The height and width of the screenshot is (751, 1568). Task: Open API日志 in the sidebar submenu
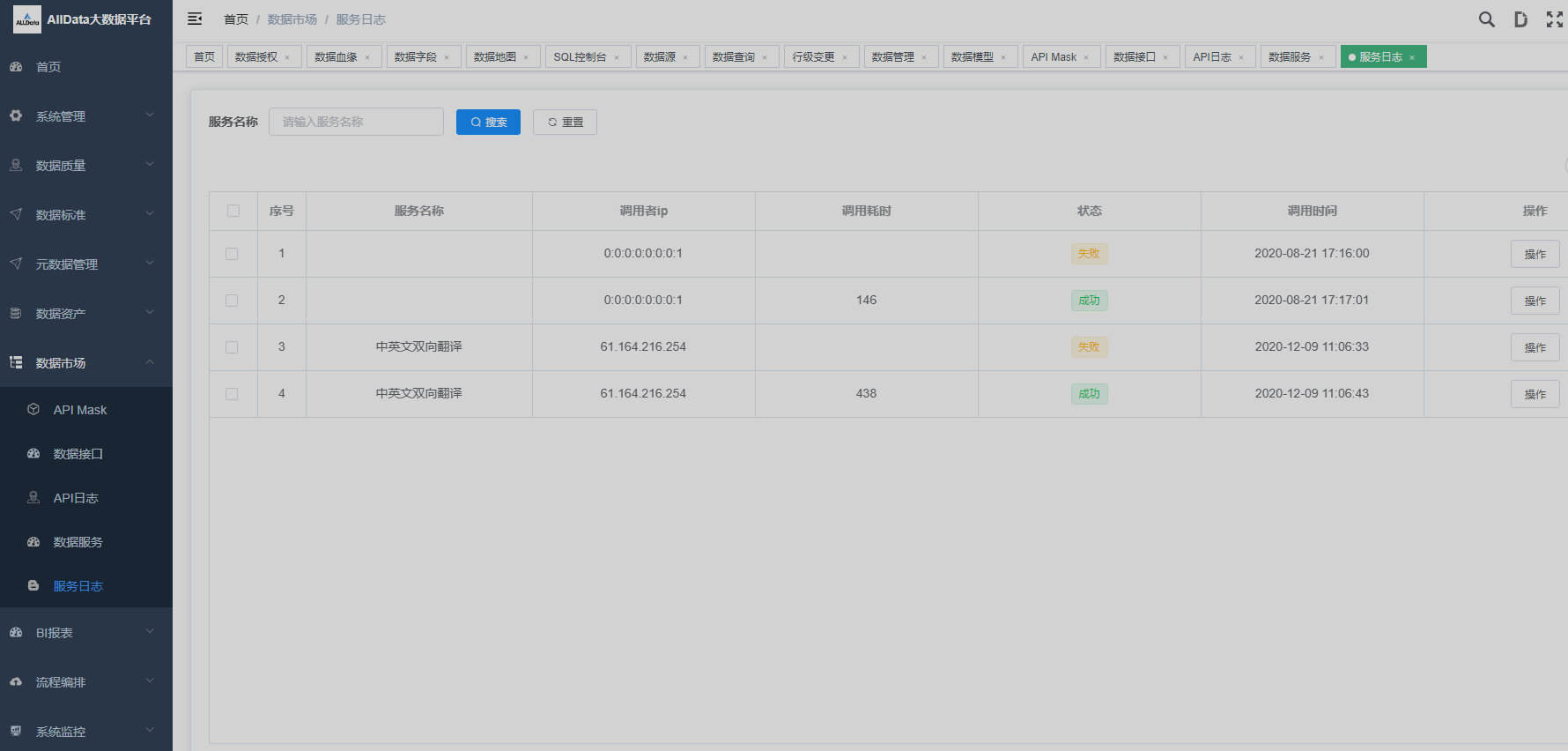coord(76,498)
